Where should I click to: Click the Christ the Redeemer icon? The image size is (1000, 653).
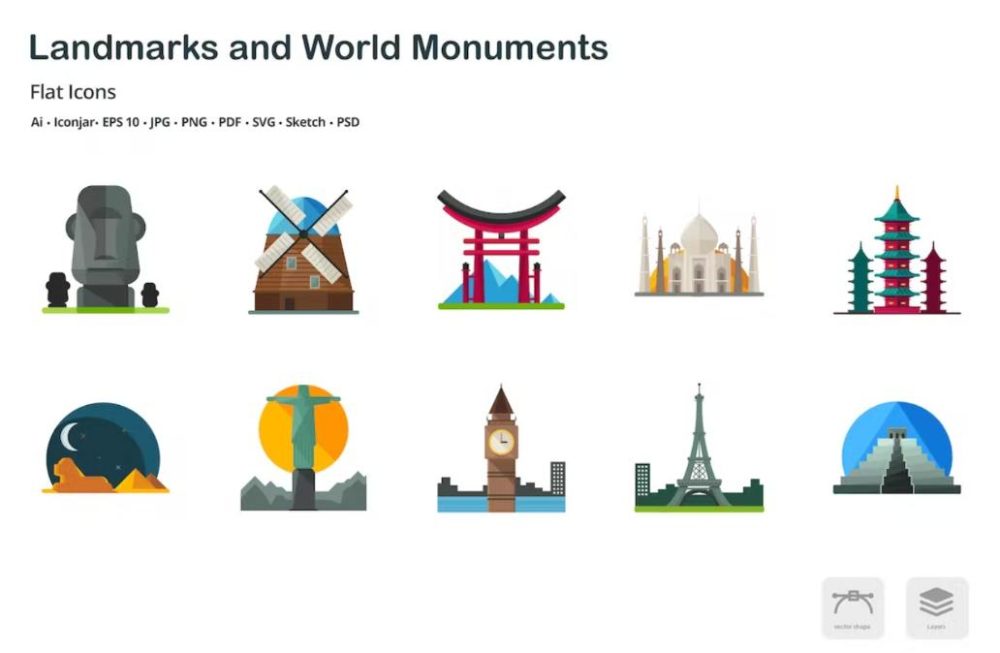[300, 445]
